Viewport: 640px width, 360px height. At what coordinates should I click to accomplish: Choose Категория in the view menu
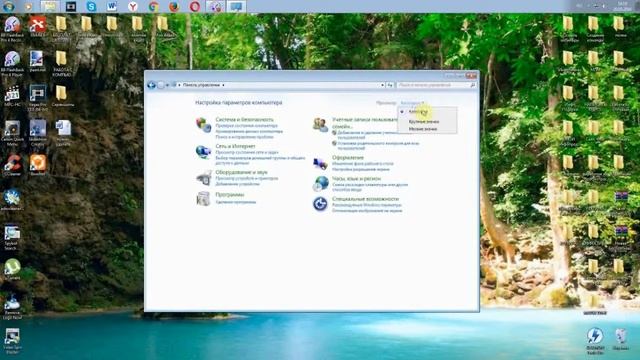coord(427,111)
